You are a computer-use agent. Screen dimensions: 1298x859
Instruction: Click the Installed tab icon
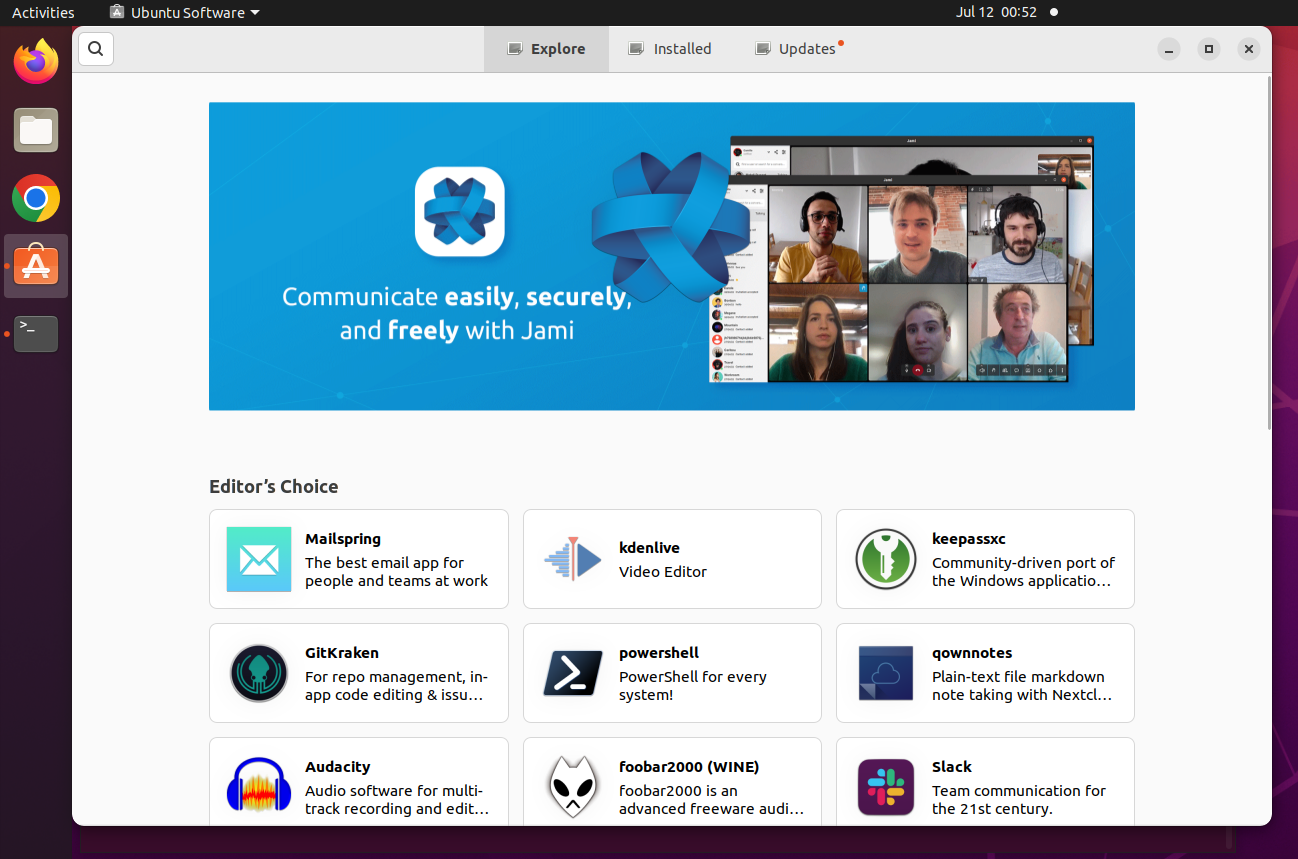coord(636,48)
